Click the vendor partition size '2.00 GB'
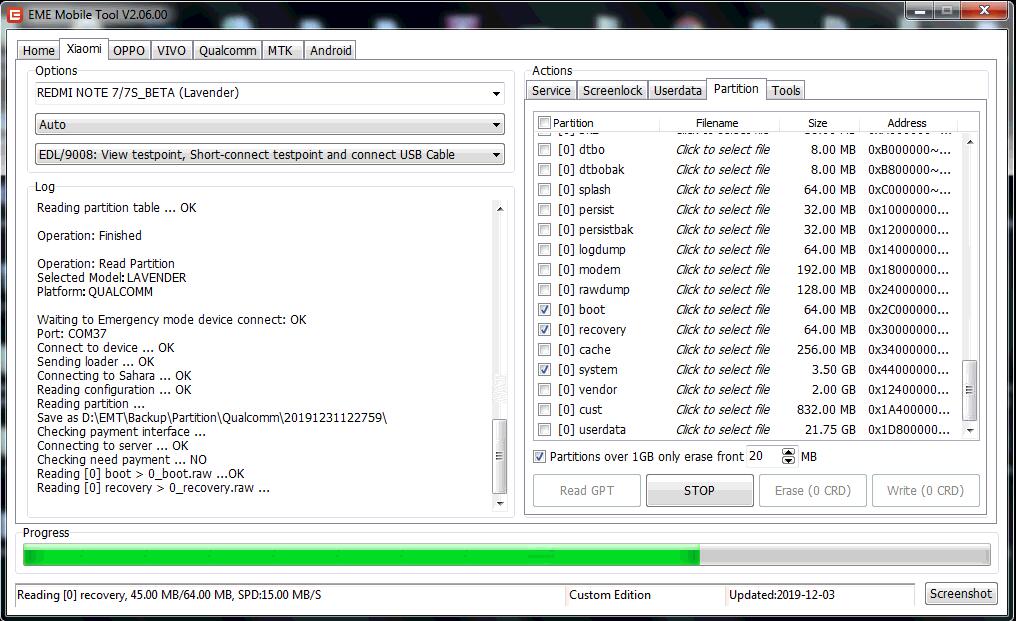 click(x=834, y=390)
